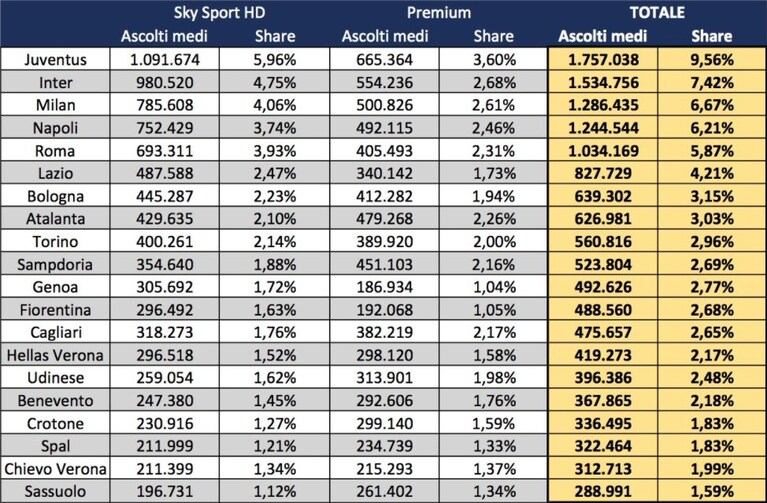Select the Atalanta Premium share 2,26%
Image resolution: width=767 pixels, height=503 pixels.
494,219
